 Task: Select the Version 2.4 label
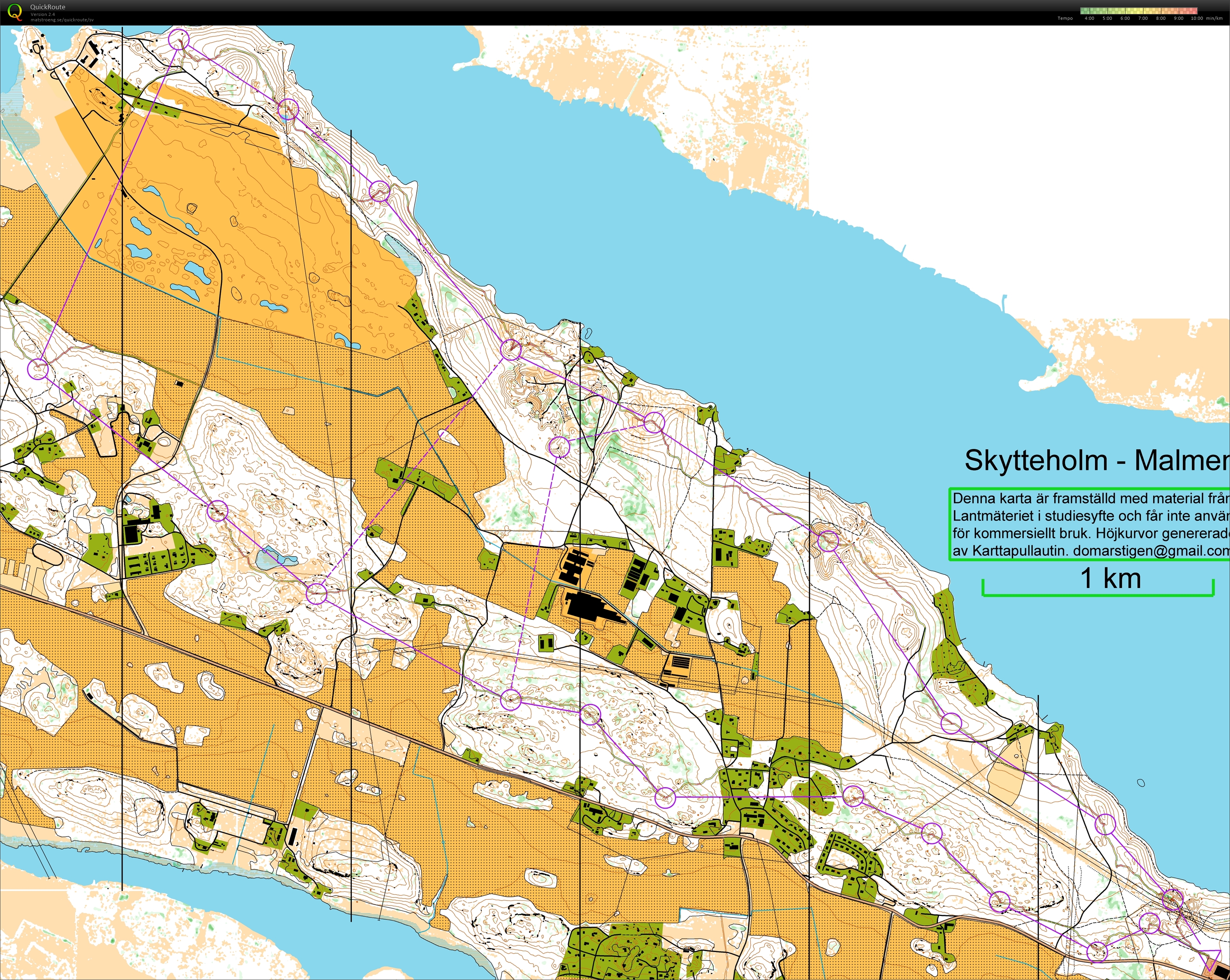pos(43,14)
